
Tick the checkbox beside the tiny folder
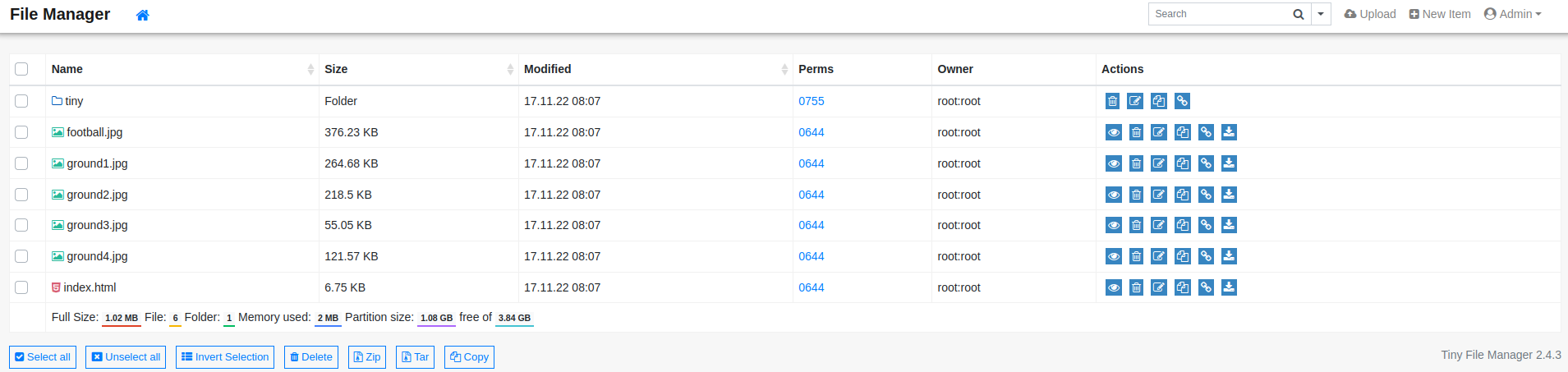pos(21,101)
